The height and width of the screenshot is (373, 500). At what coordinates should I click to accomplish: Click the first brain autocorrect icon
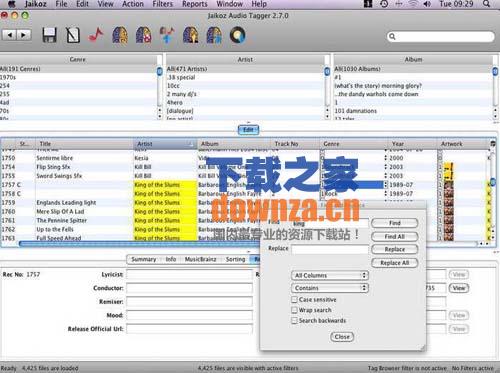pos(120,35)
